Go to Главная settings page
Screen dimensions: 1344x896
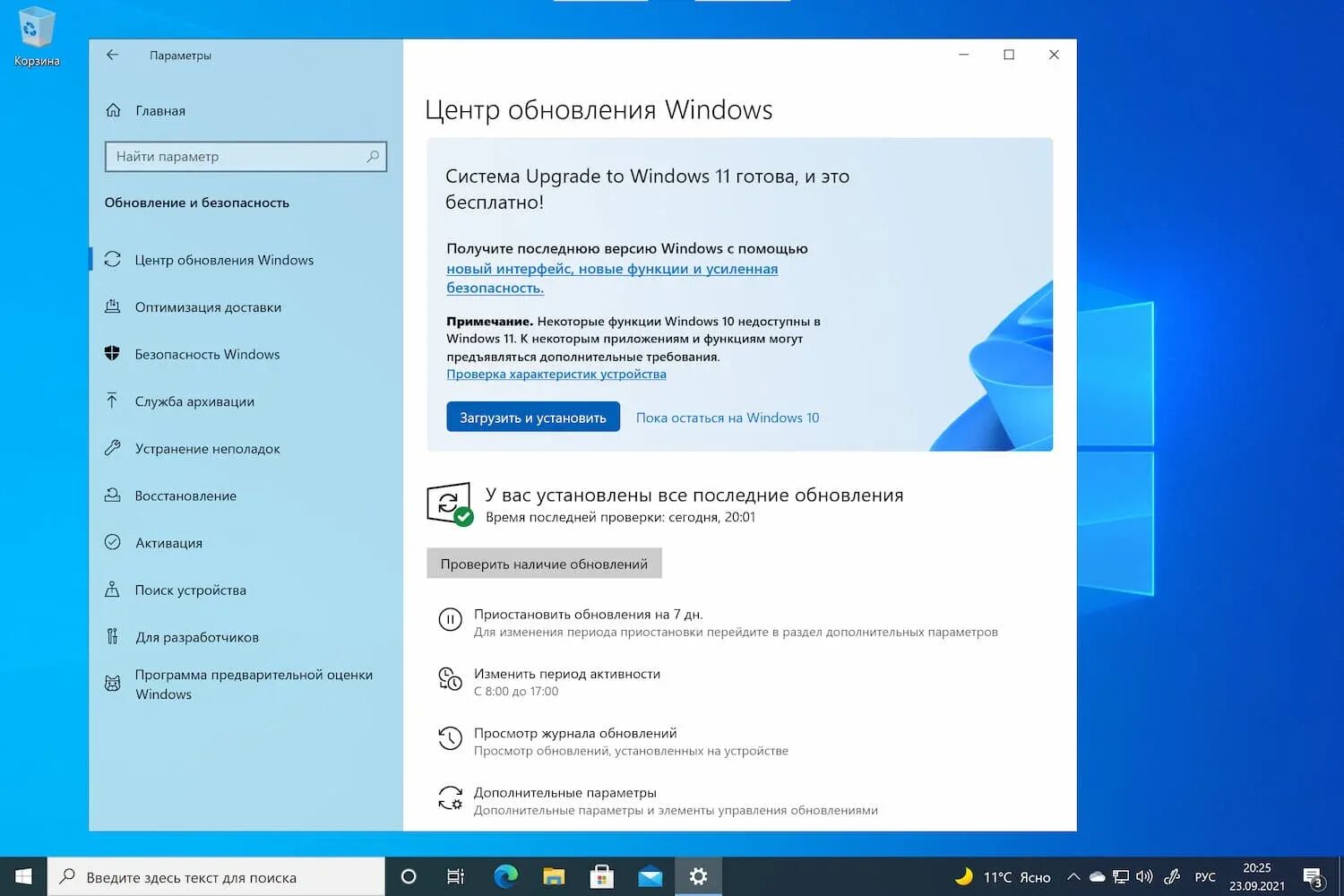pyautogui.click(x=246, y=110)
